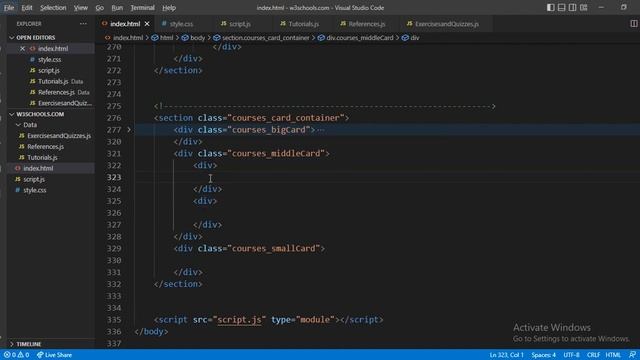The width and height of the screenshot is (640, 360).
Task: Click line number 330 in gutter
Action: click(114, 260)
